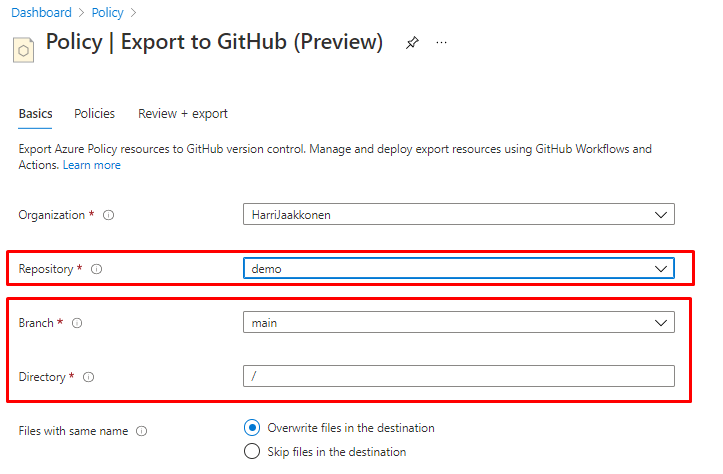Show info for Files with same name
723x474 pixels.
pyautogui.click(x=141, y=431)
